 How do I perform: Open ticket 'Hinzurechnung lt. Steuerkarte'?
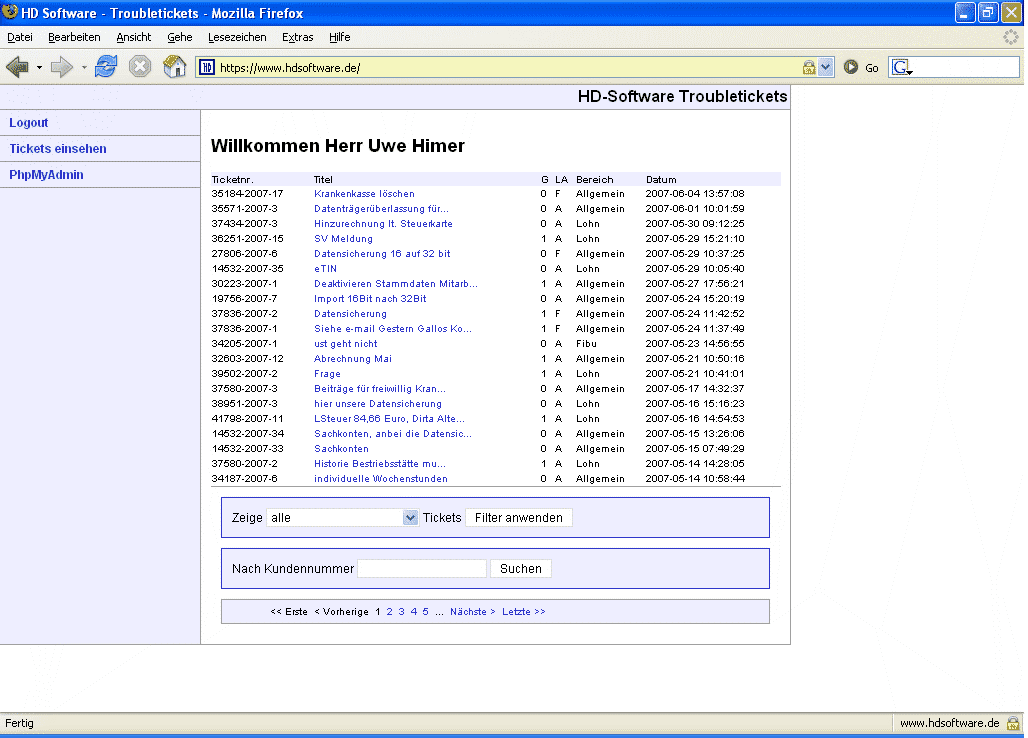384,224
